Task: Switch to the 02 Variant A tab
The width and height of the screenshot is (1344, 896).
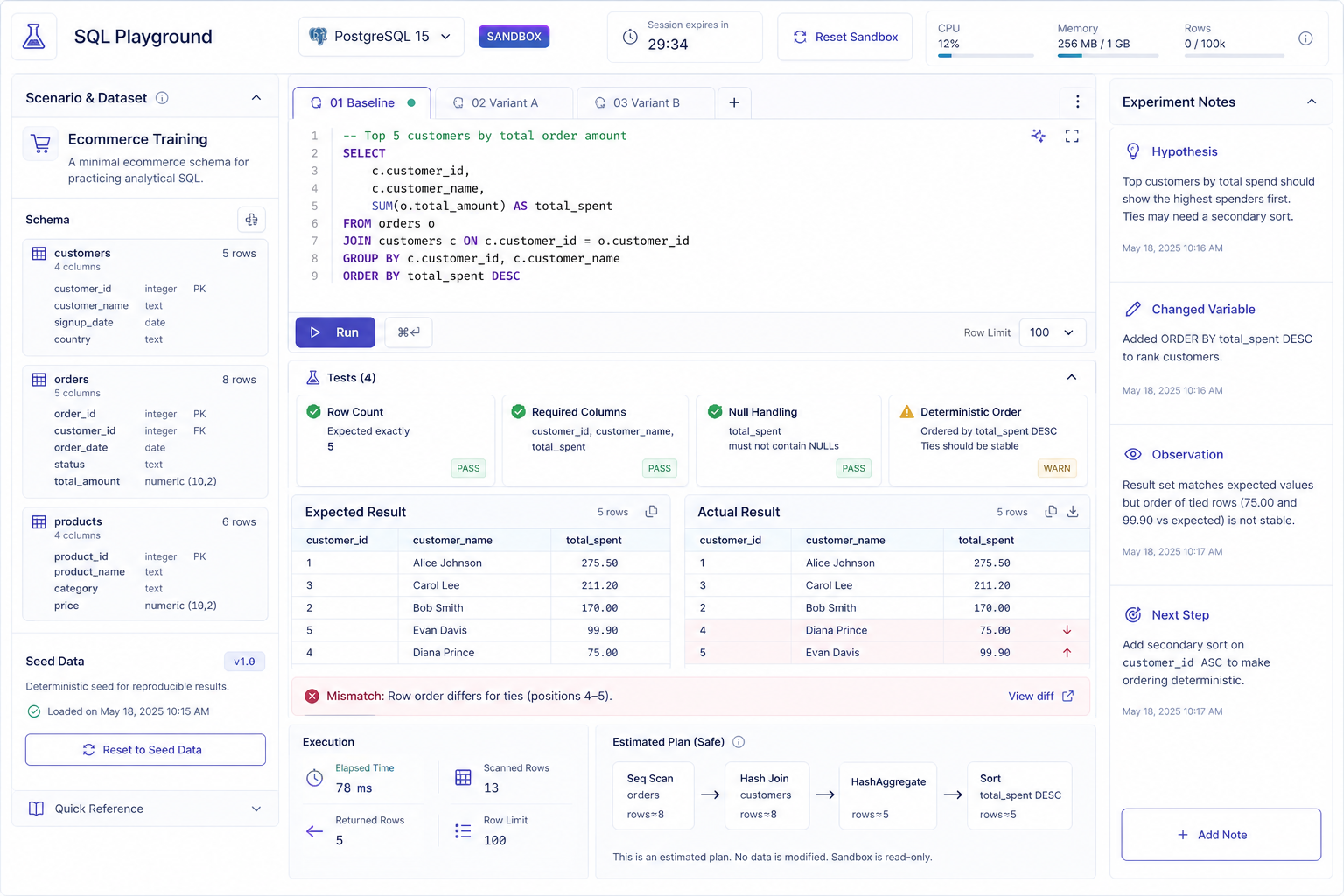Action: [504, 103]
